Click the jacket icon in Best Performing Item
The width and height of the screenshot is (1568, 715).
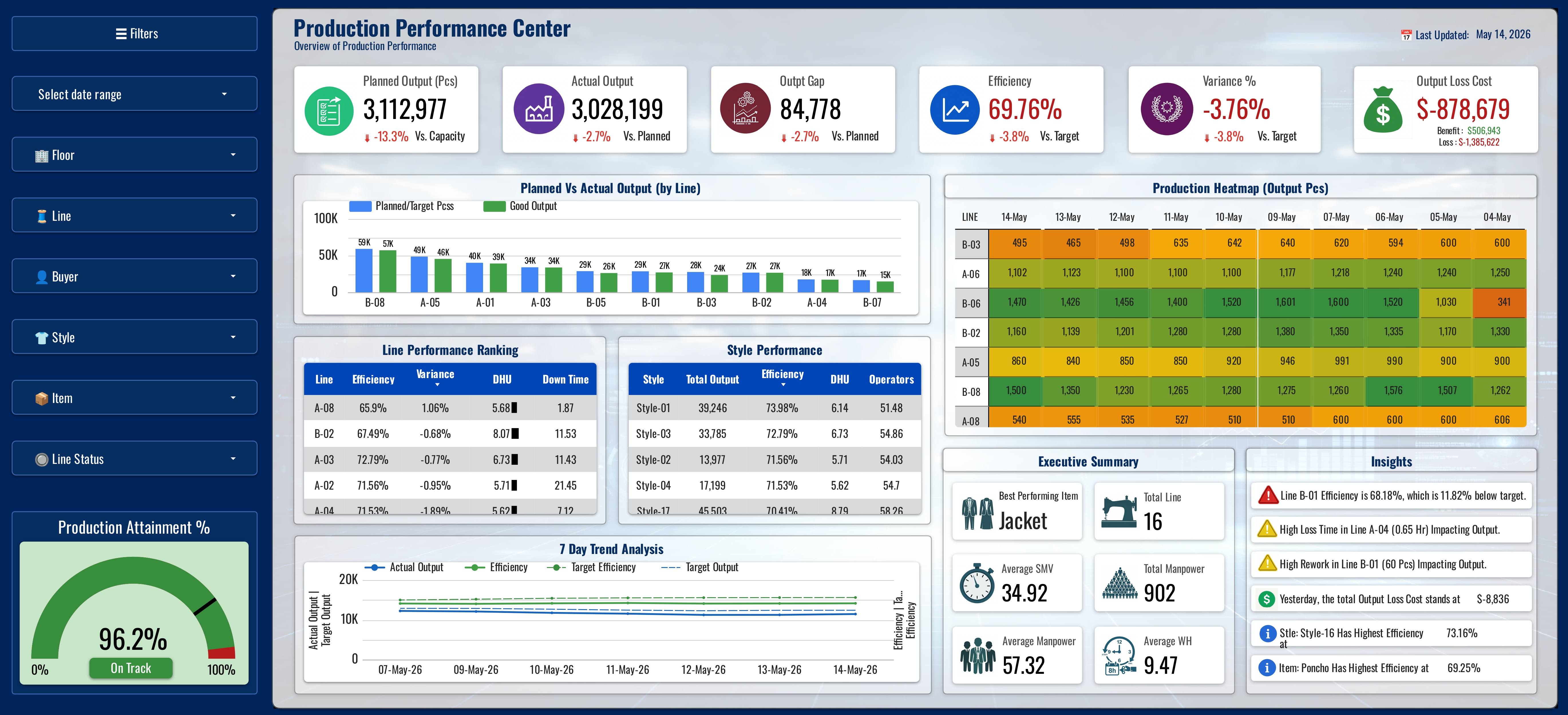point(978,513)
